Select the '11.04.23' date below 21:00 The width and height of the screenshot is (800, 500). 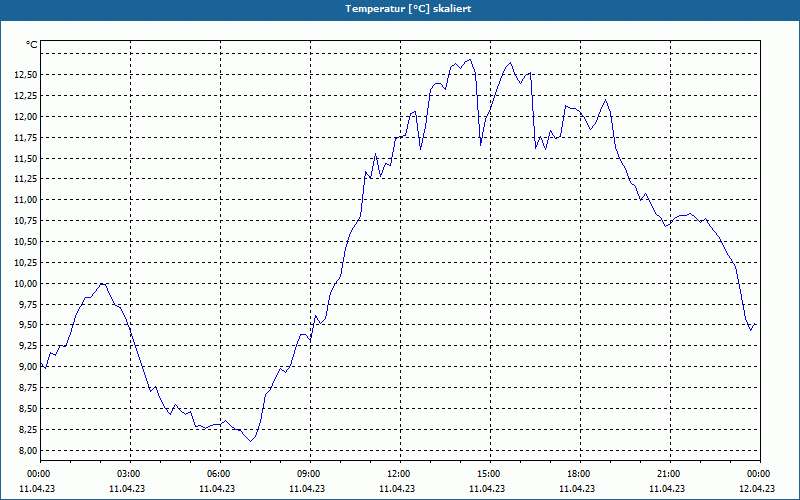coord(667,489)
